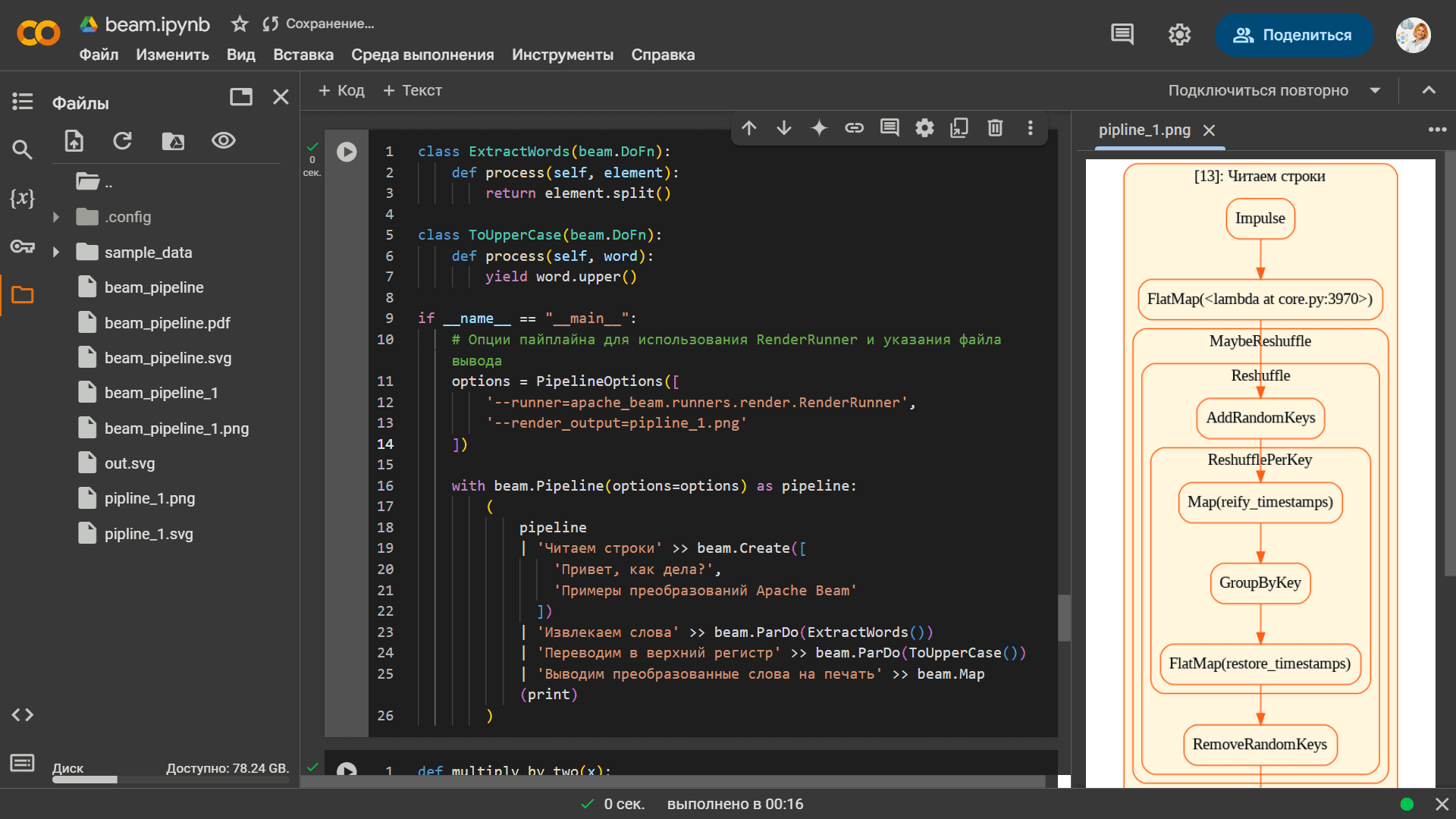1456x819 pixels.
Task: Click the Поделиться share button
Action: pos(1293,35)
